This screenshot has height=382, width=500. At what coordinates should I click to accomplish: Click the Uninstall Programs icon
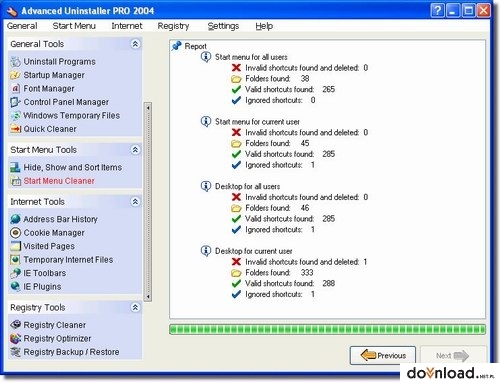click(15, 62)
